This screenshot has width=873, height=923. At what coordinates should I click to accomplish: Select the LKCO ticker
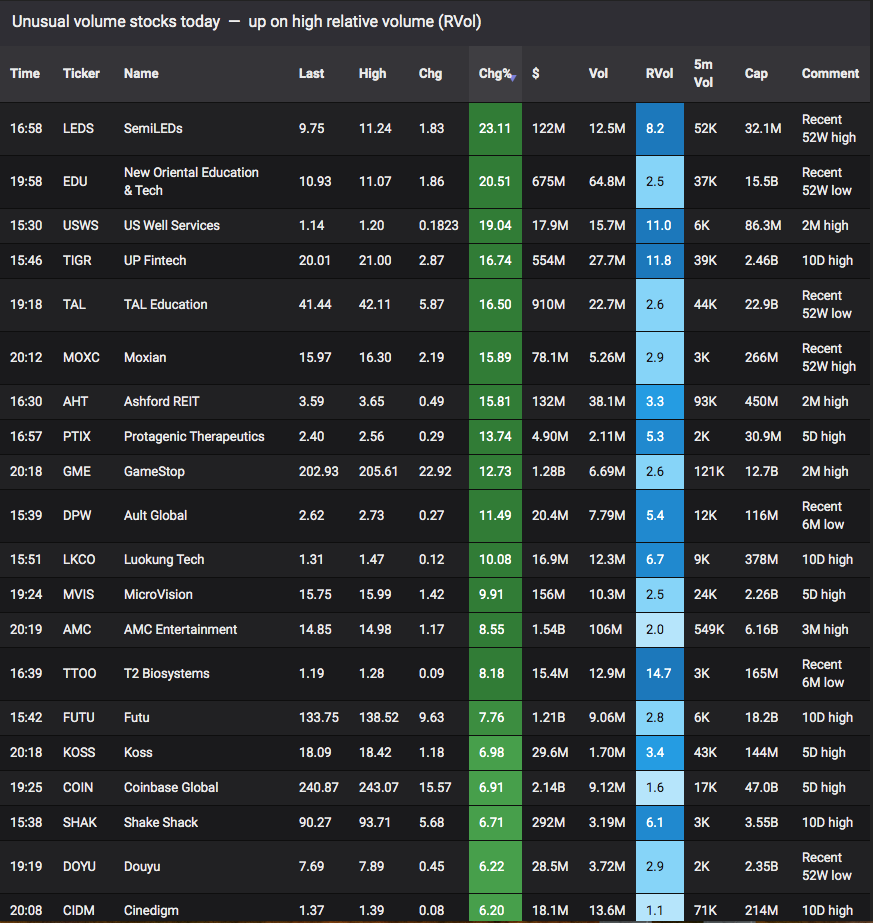click(x=79, y=559)
